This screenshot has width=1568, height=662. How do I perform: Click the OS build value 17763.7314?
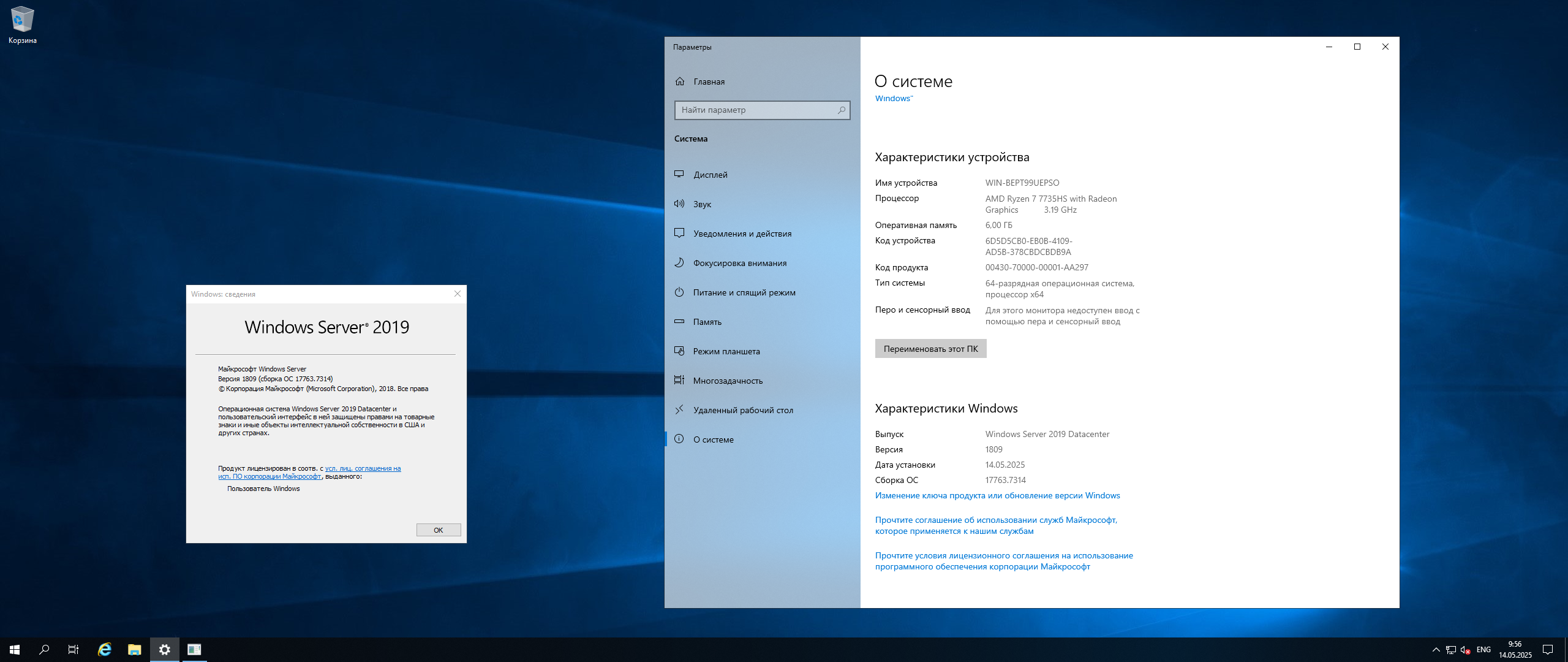pos(1005,480)
